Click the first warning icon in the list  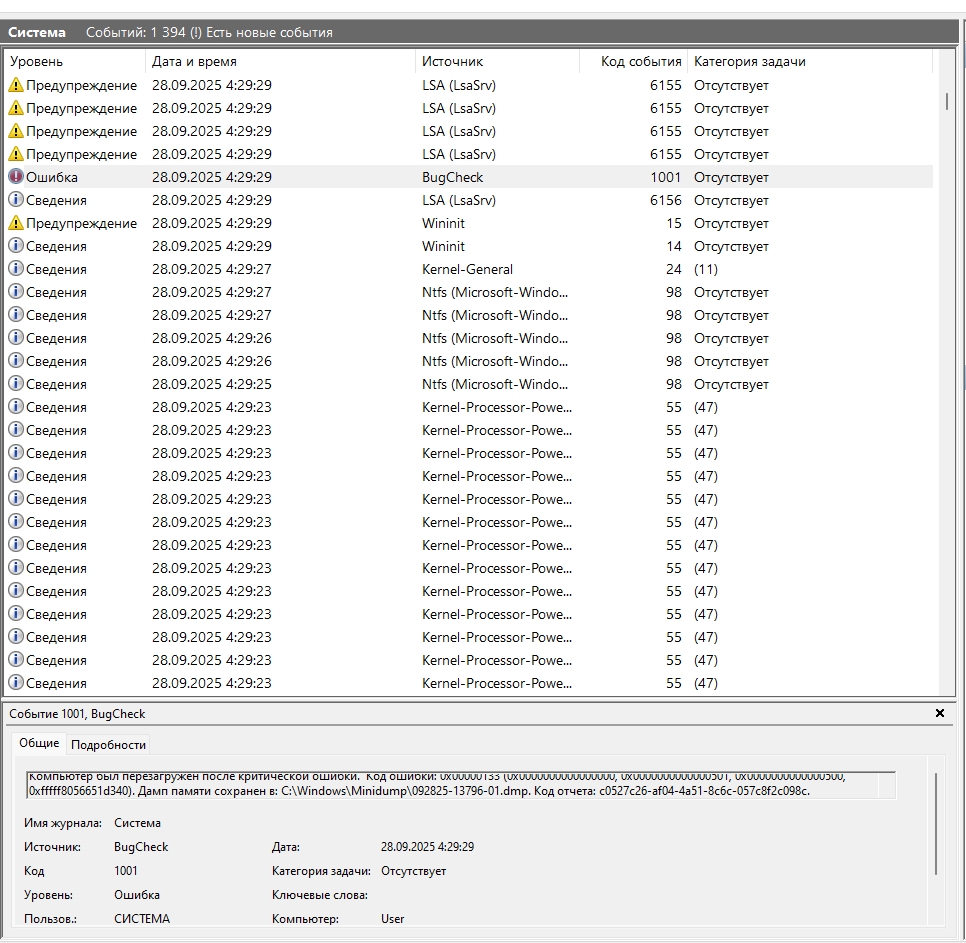coord(15,85)
